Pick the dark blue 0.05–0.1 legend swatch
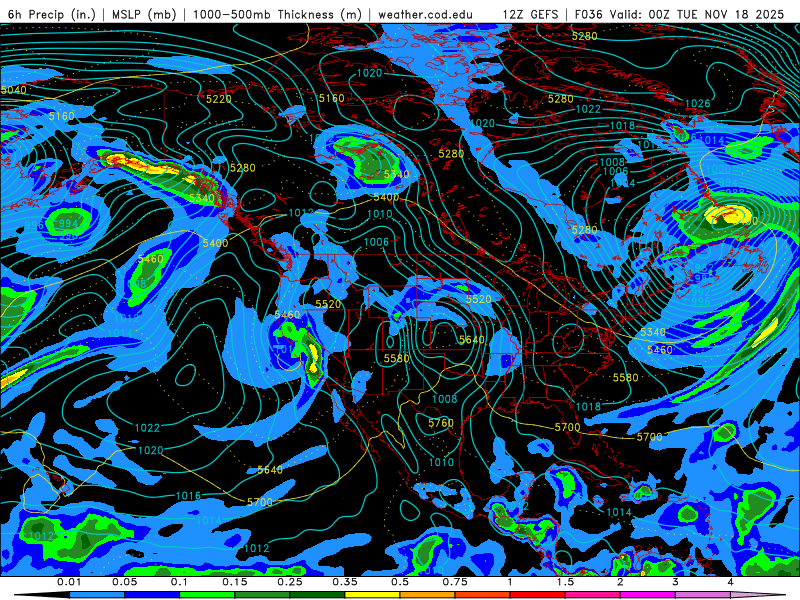The height and width of the screenshot is (600, 800). click(x=152, y=595)
